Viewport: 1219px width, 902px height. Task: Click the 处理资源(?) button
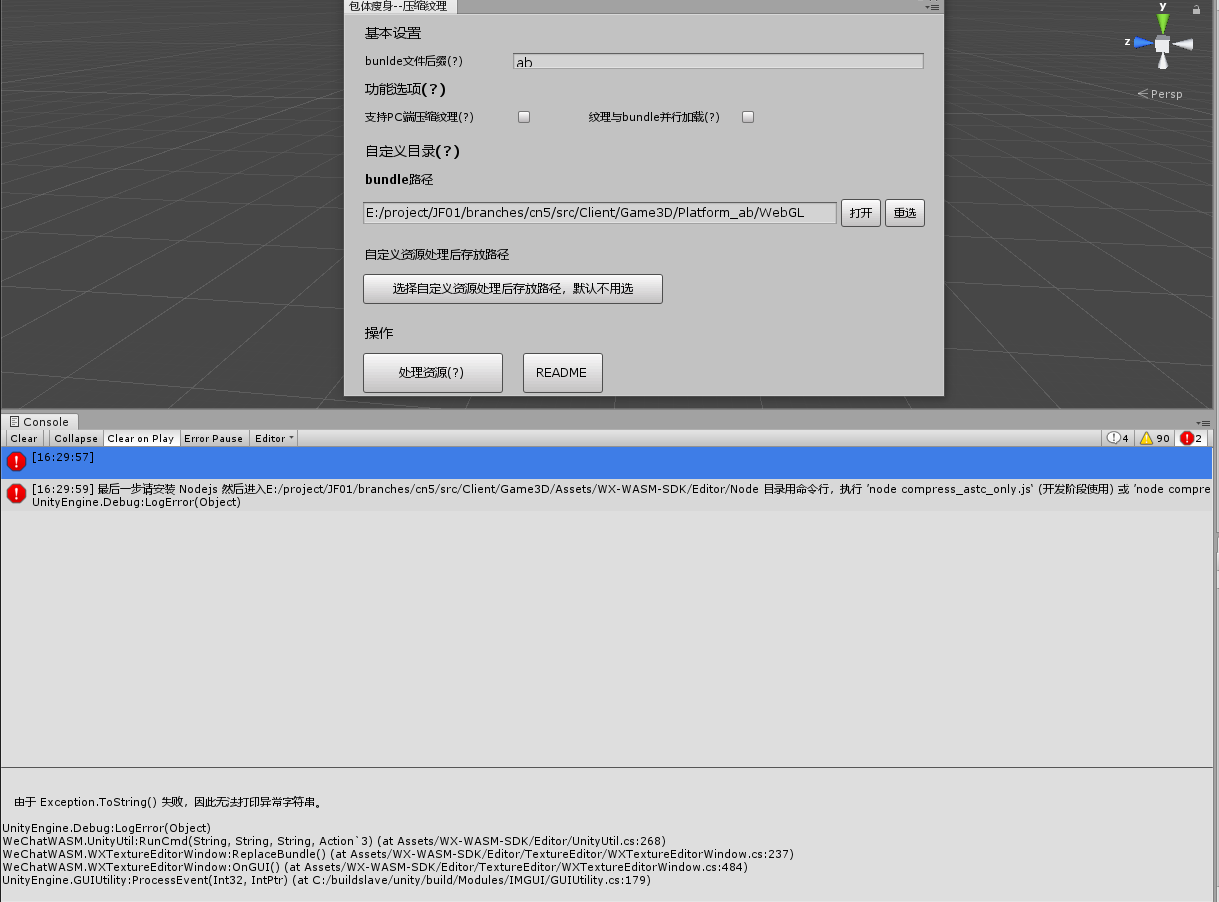coord(432,372)
